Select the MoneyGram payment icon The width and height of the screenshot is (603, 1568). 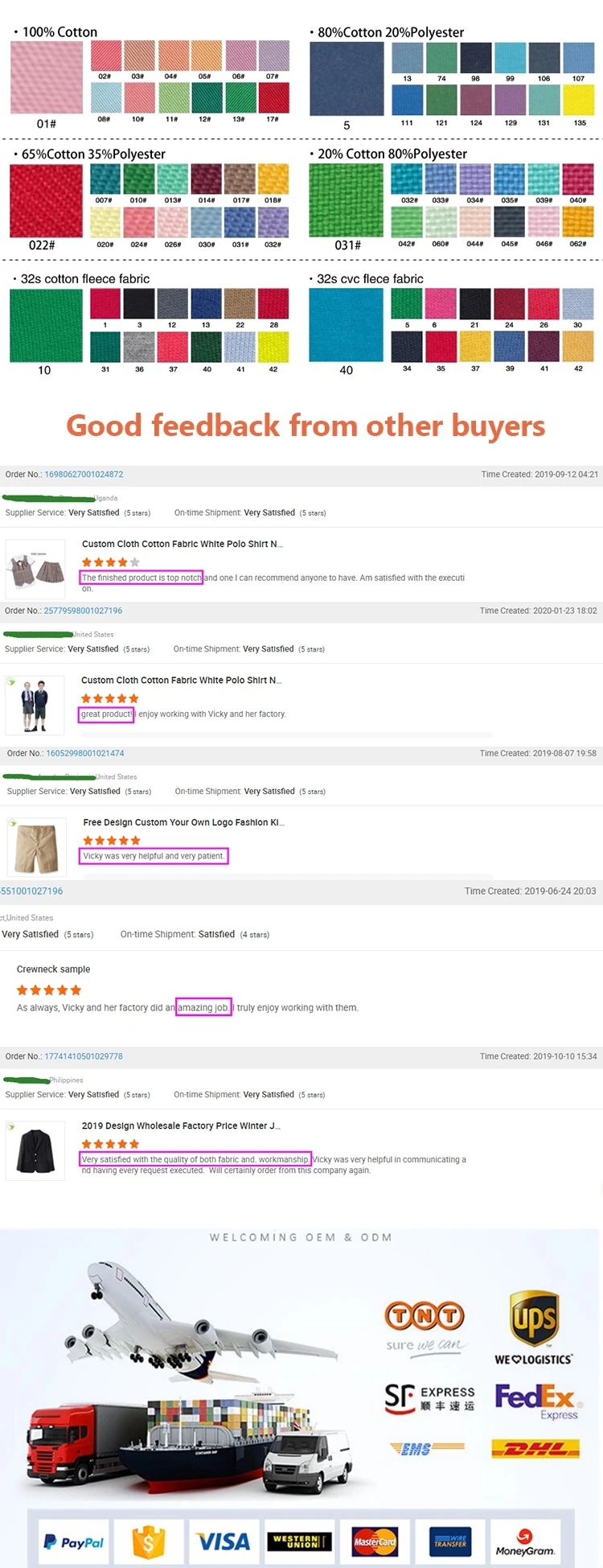(525, 1541)
